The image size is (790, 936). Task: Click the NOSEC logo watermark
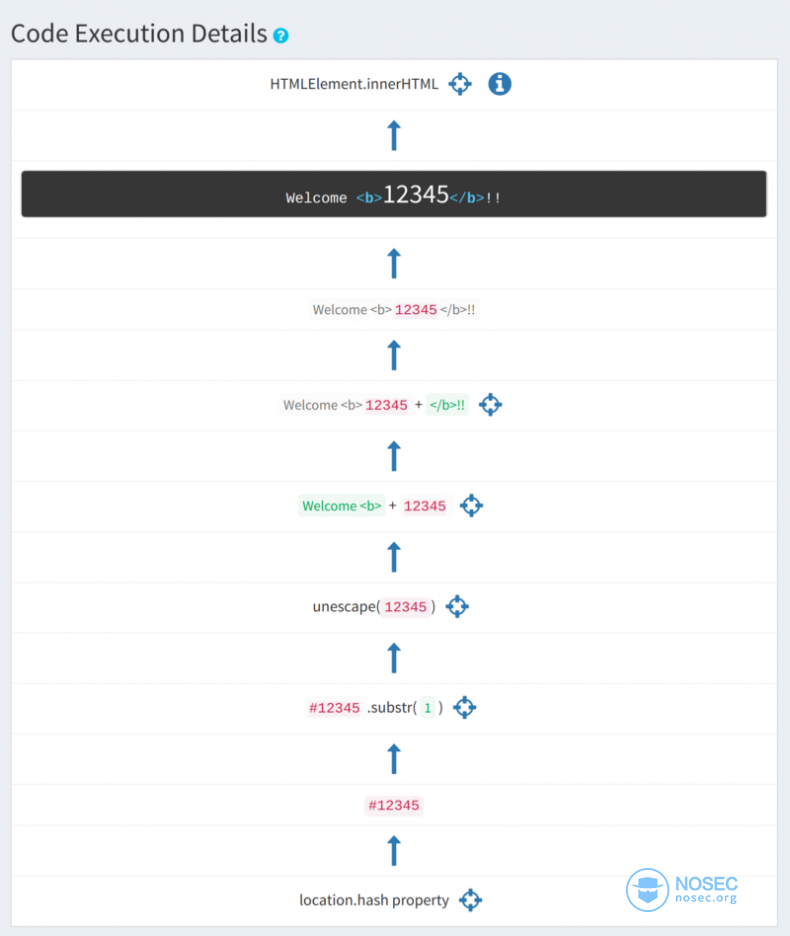(647, 889)
